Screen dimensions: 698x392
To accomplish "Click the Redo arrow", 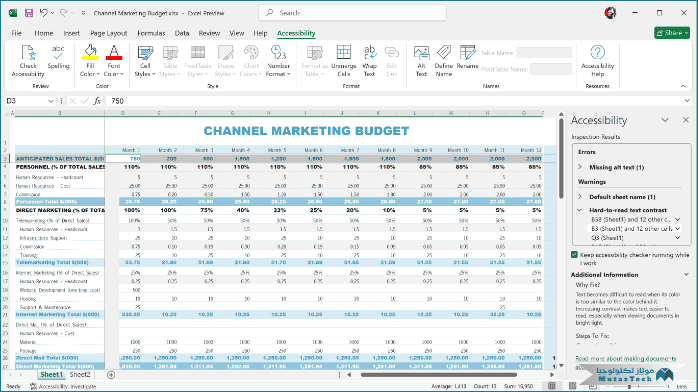I will tap(64, 13).
